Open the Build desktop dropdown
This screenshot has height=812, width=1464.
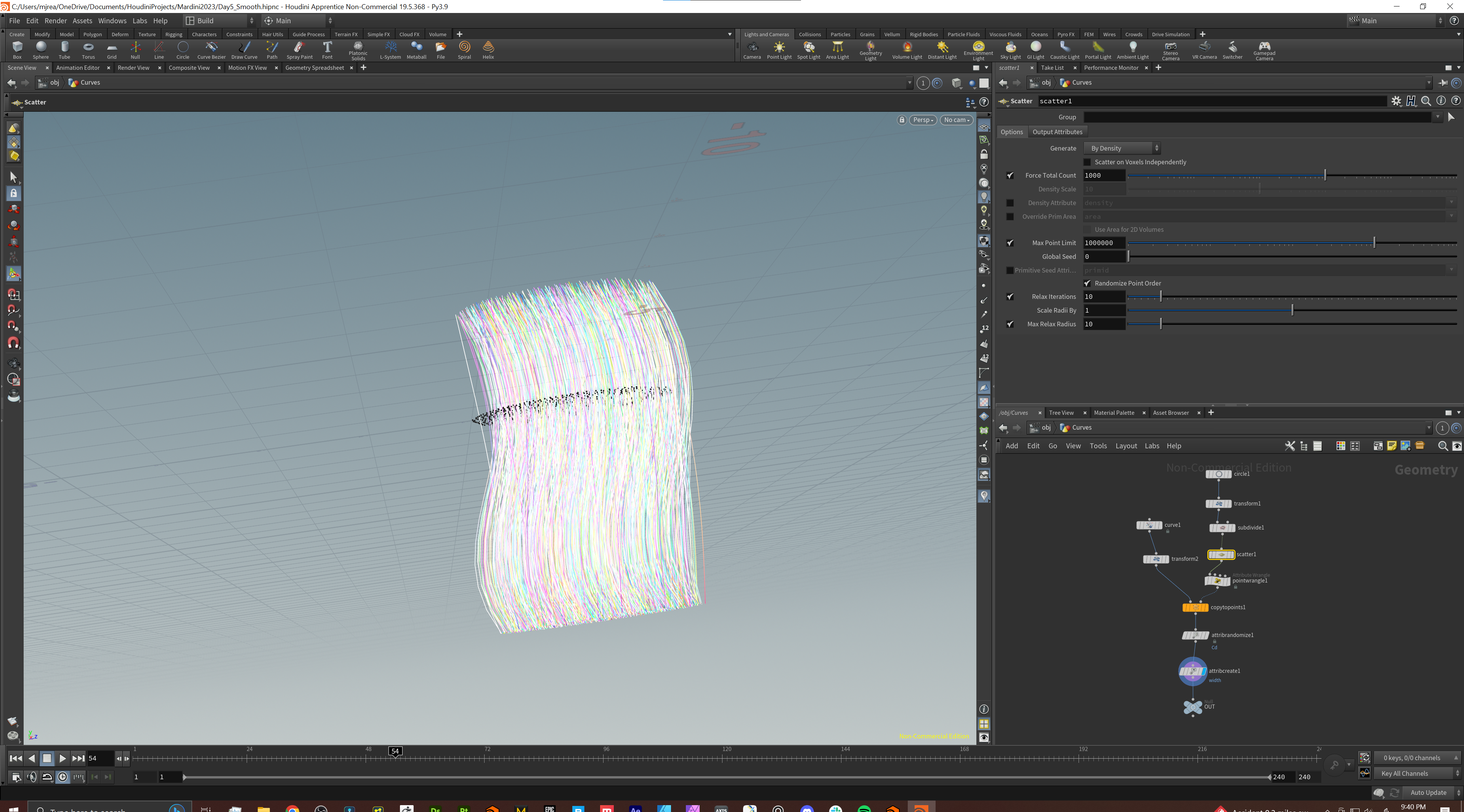[220, 21]
